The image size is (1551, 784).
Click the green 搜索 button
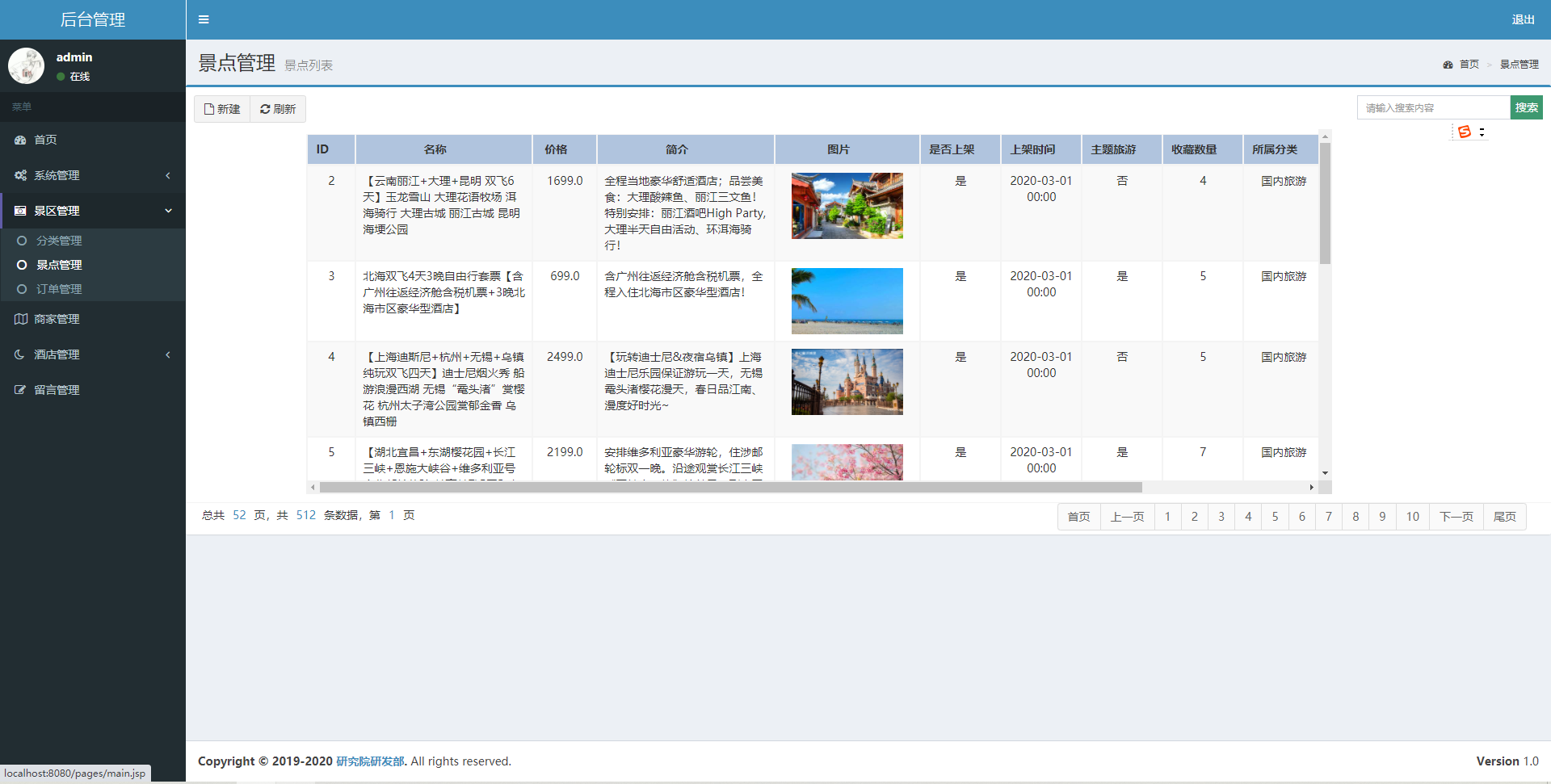(x=1526, y=107)
